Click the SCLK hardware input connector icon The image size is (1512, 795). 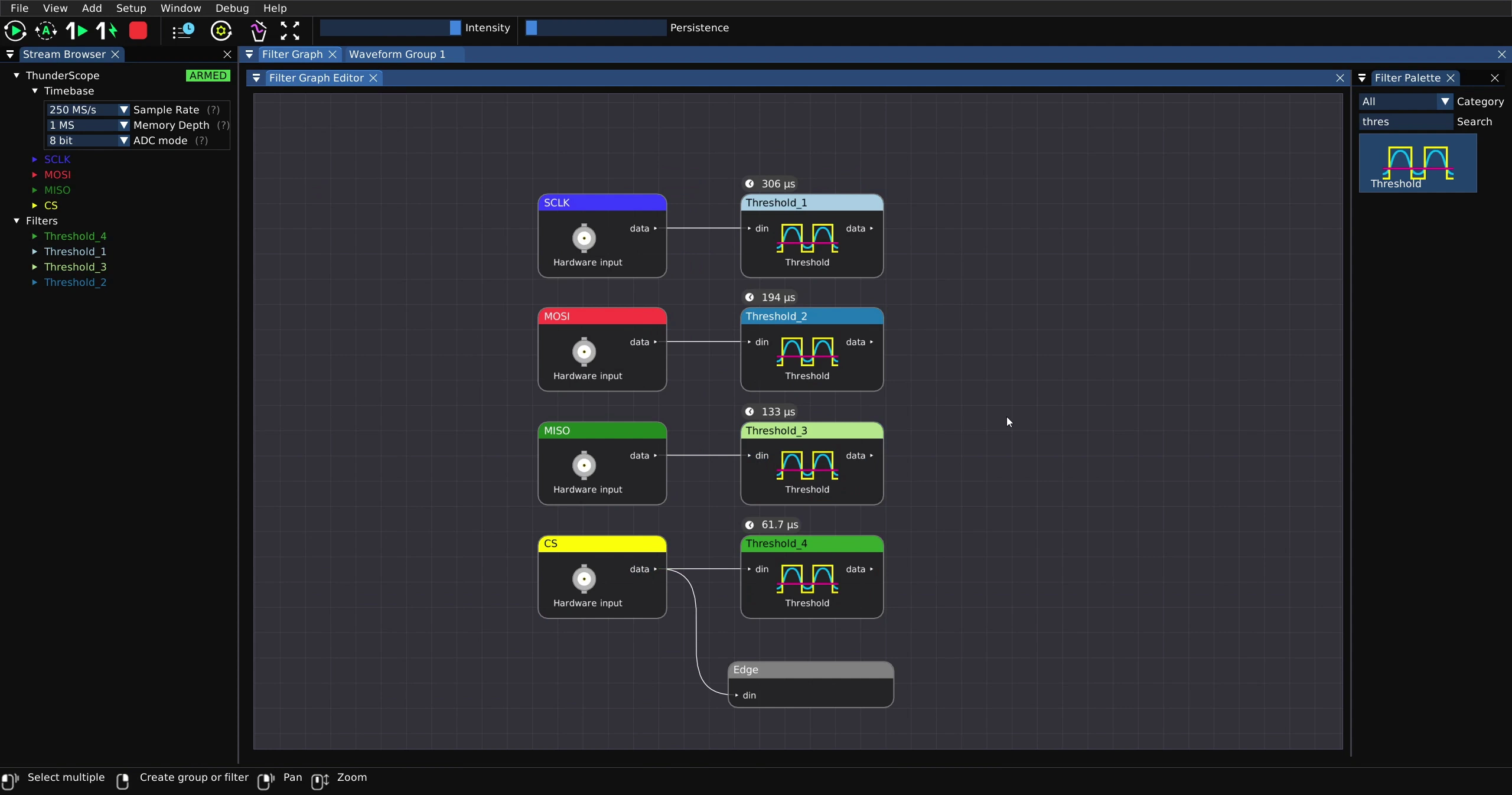[x=584, y=238]
